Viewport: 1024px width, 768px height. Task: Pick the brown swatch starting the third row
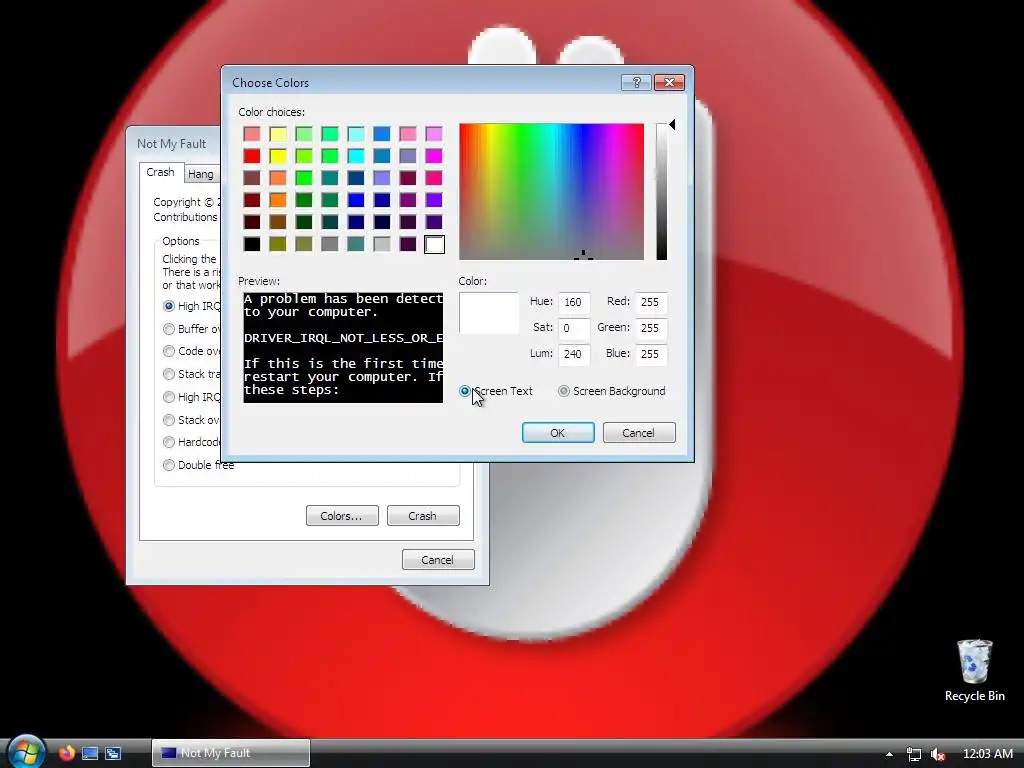(252, 178)
